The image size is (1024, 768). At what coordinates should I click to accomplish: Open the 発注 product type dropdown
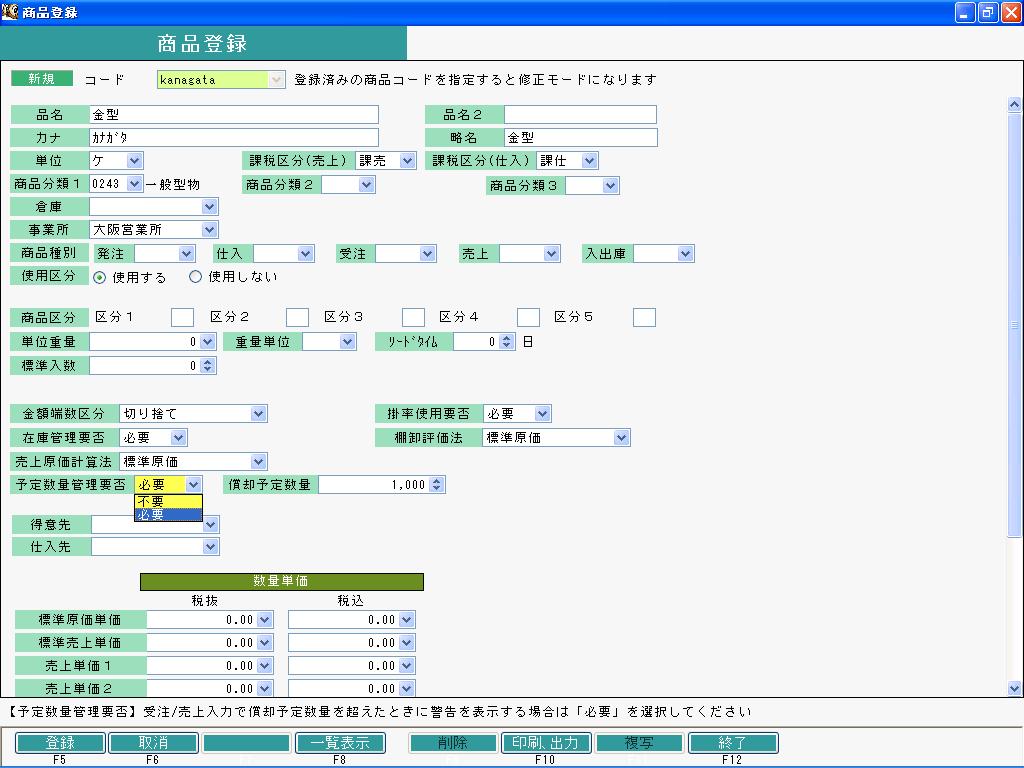tap(187, 253)
